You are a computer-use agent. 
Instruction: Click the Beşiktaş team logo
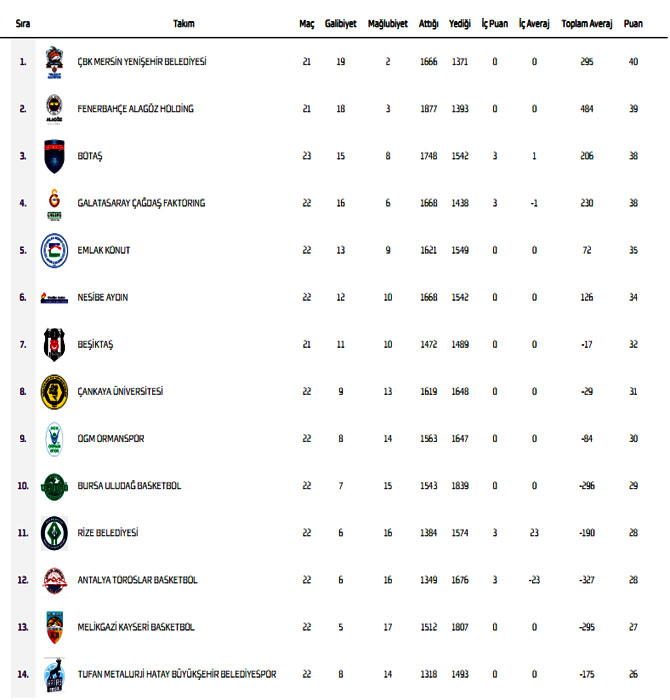54,344
